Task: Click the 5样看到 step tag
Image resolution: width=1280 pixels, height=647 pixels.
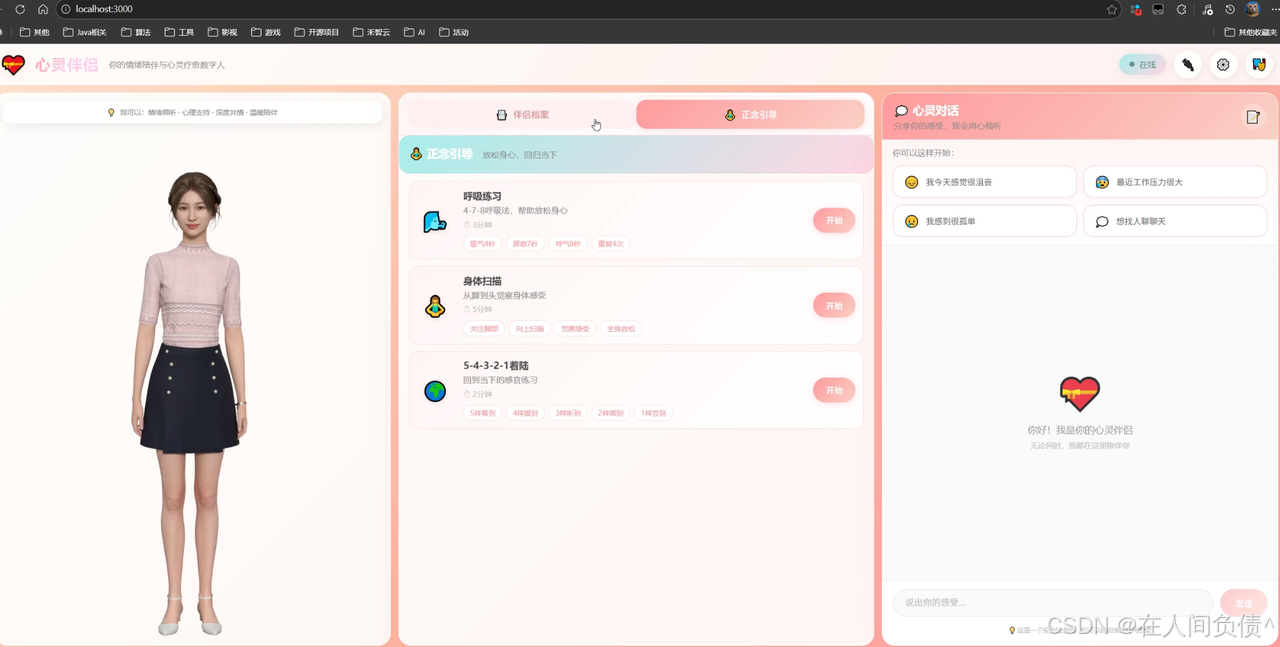Action: click(x=483, y=413)
